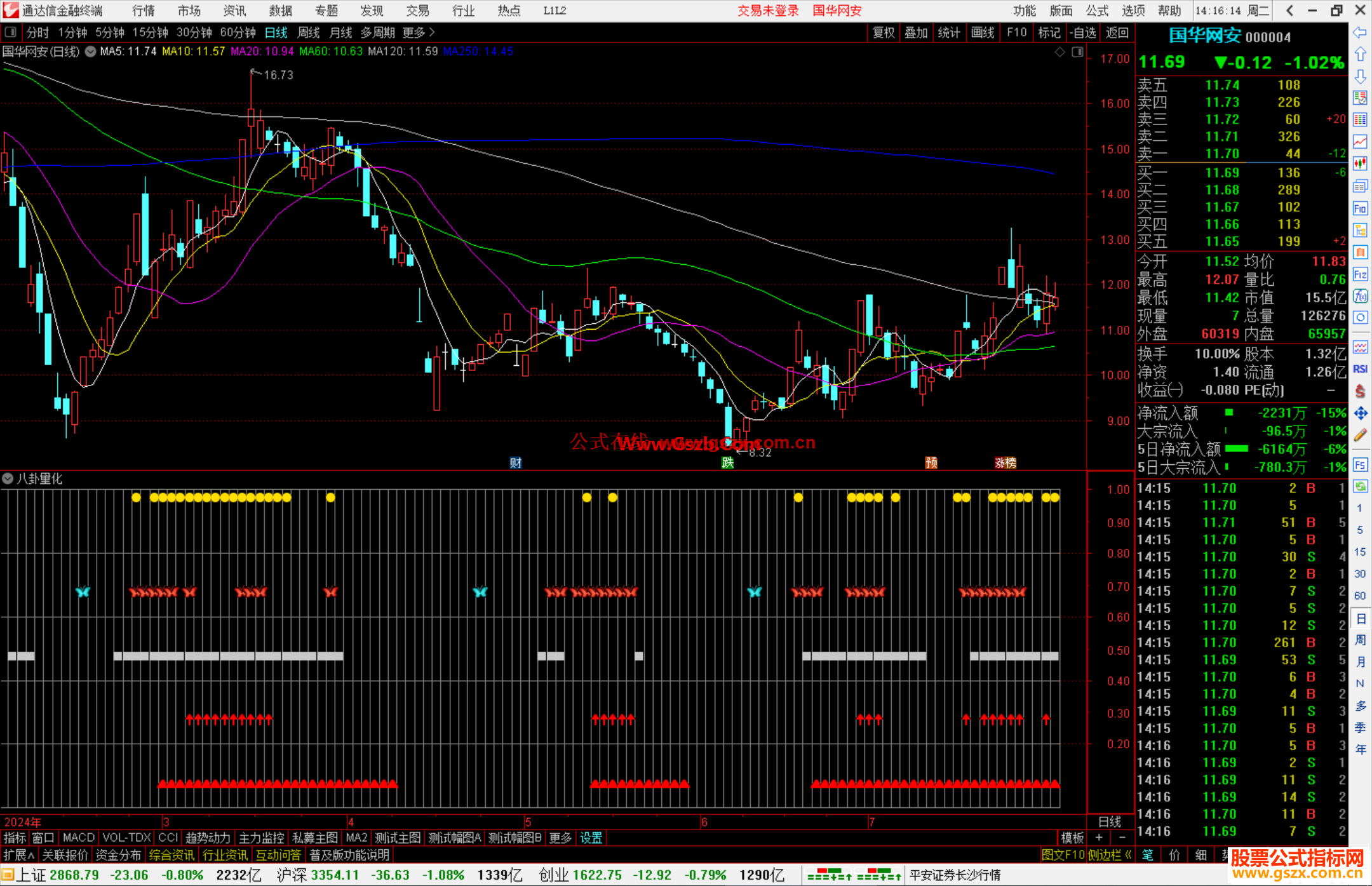Viewport: 1372px width, 886px height.
Task: Toggle the round icon beside 国华网安(日线)
Action: [91, 51]
